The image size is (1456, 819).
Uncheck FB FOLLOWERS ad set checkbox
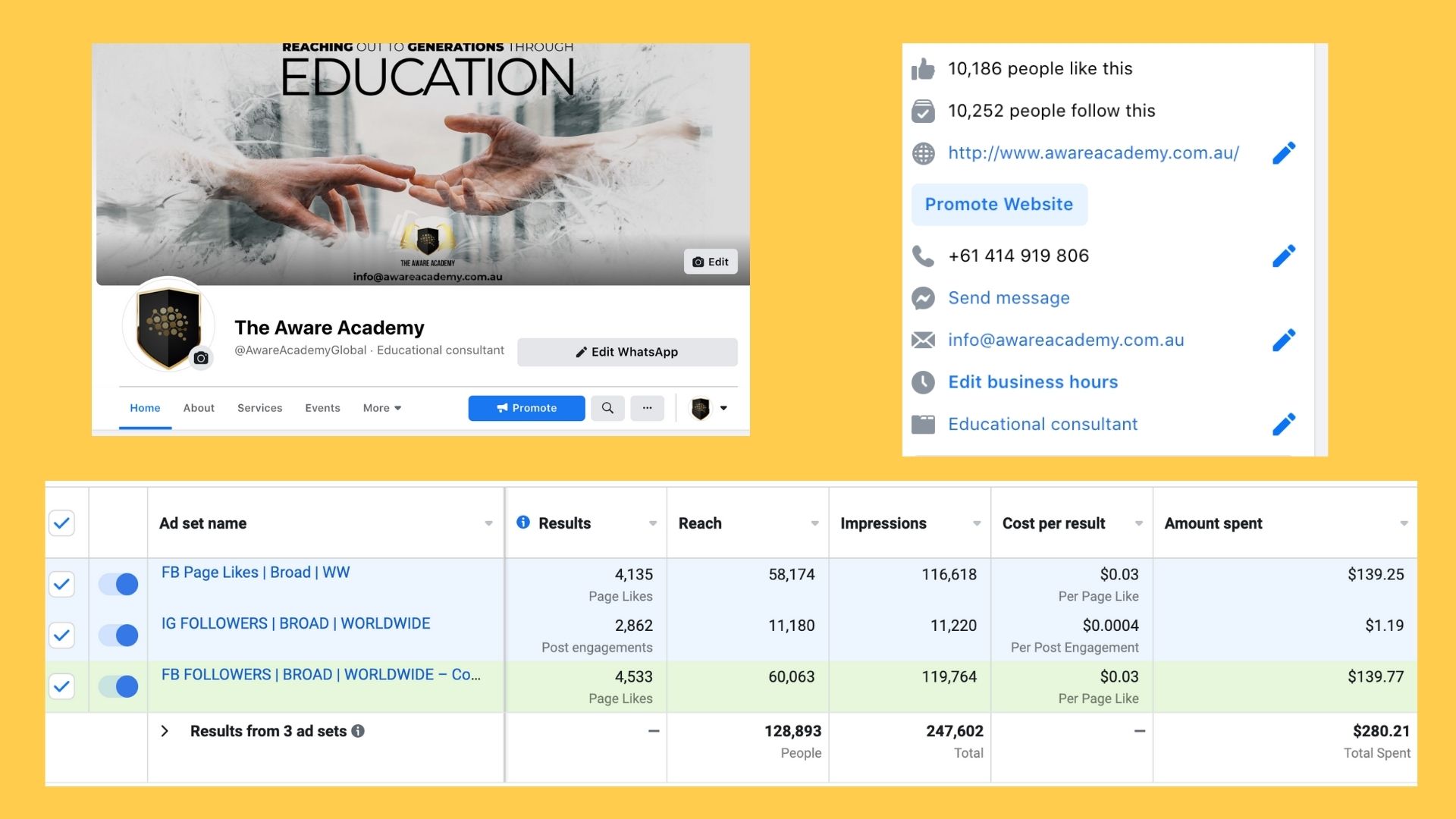(x=61, y=686)
